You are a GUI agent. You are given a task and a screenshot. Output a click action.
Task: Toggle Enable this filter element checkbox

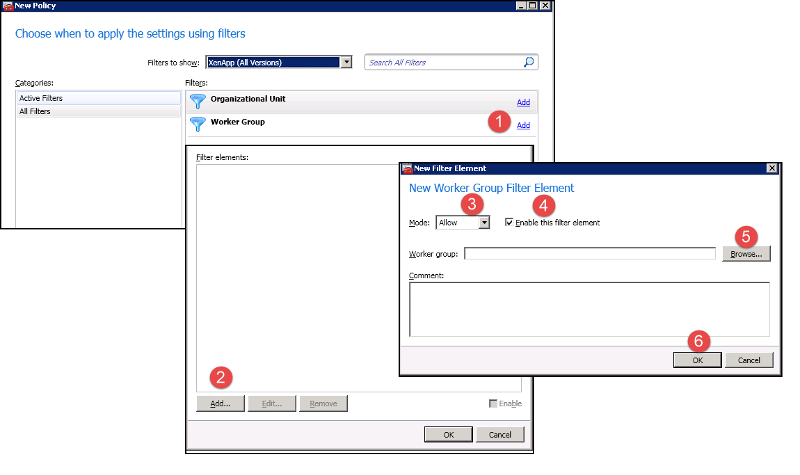tap(509, 222)
